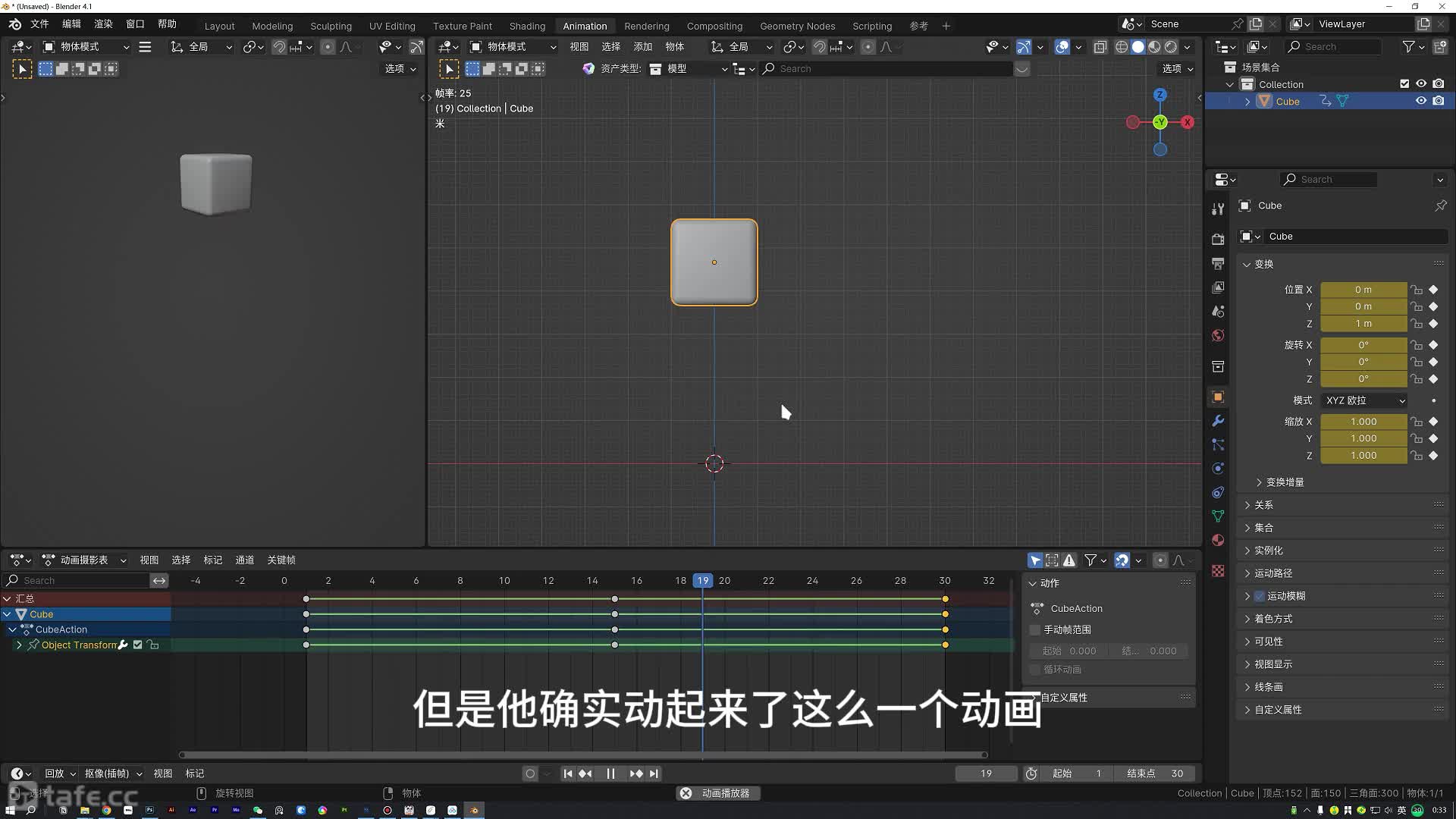Image resolution: width=1456 pixels, height=819 pixels.
Task: Toggle Collection visibility eye in the outliner
Action: 1421,84
